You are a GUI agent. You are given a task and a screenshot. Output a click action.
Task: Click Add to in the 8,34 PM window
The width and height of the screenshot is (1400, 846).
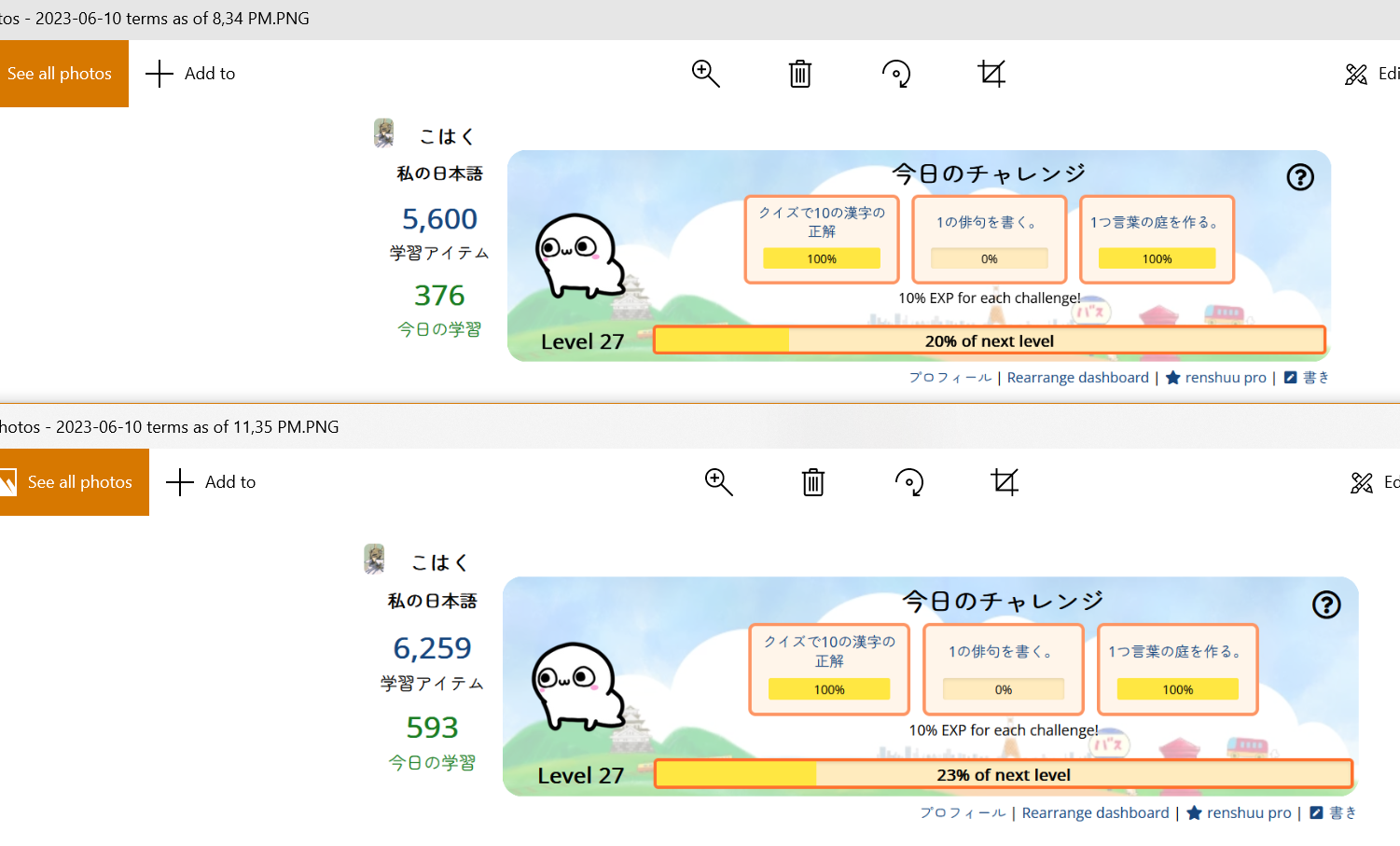point(191,74)
